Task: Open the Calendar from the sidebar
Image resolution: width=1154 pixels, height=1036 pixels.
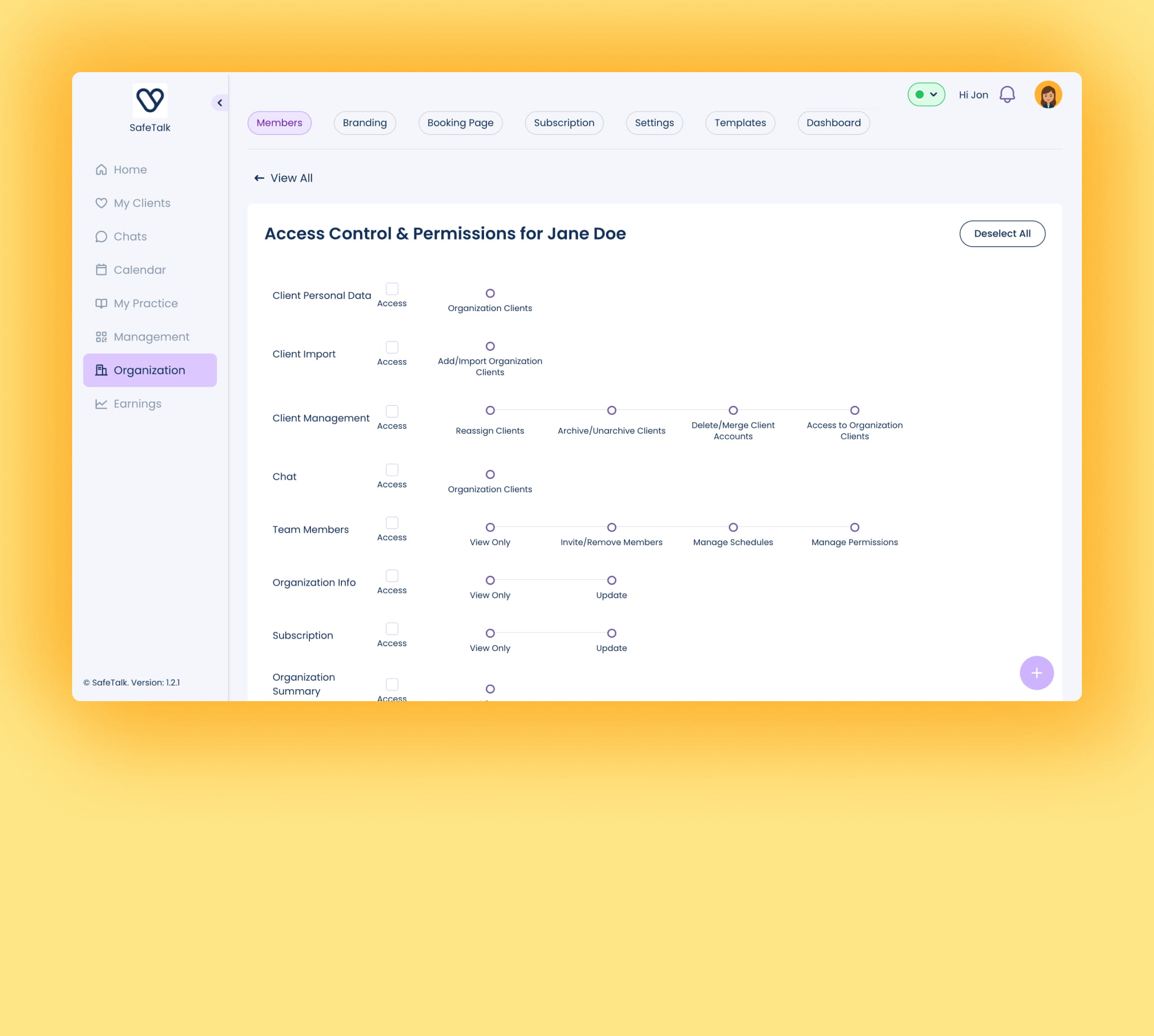Action: point(139,269)
